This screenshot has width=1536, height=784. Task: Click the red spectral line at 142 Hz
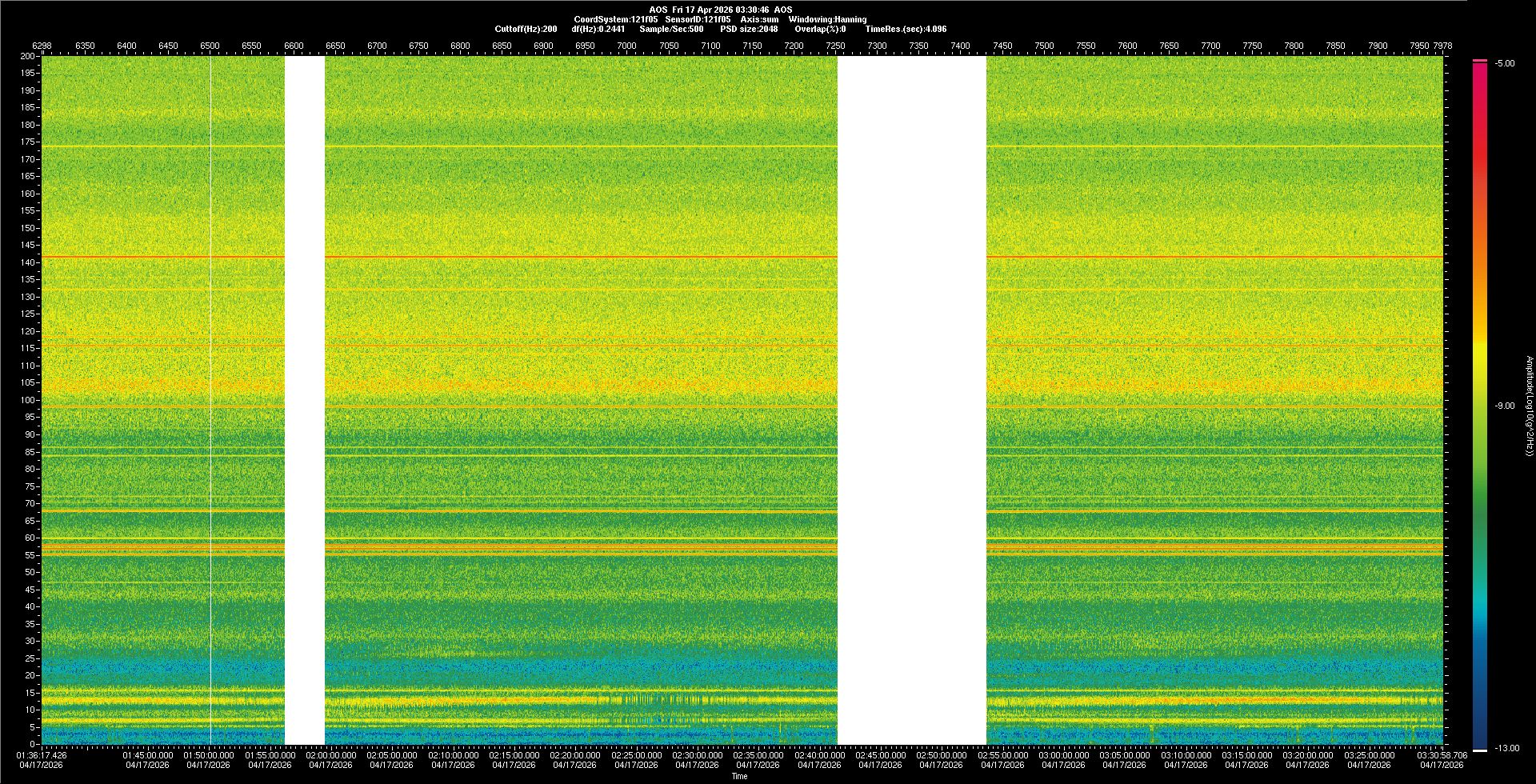[x=560, y=257]
